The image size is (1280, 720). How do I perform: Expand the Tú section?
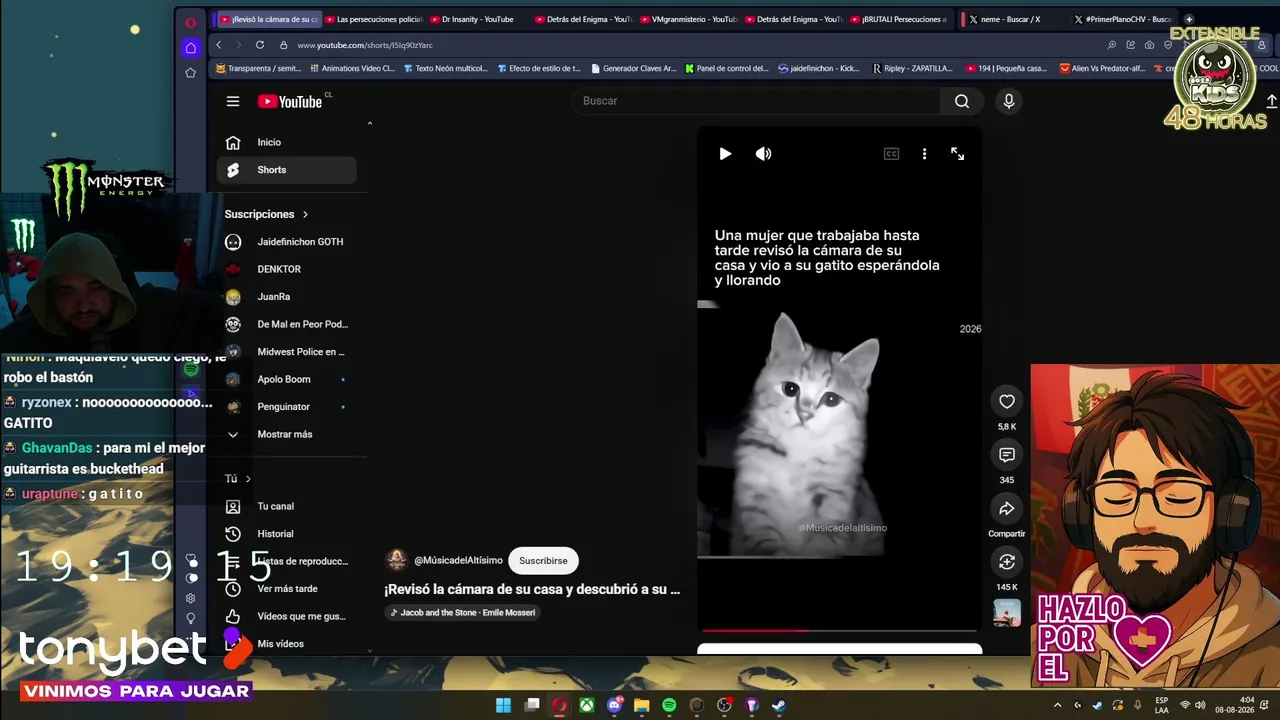(238, 479)
